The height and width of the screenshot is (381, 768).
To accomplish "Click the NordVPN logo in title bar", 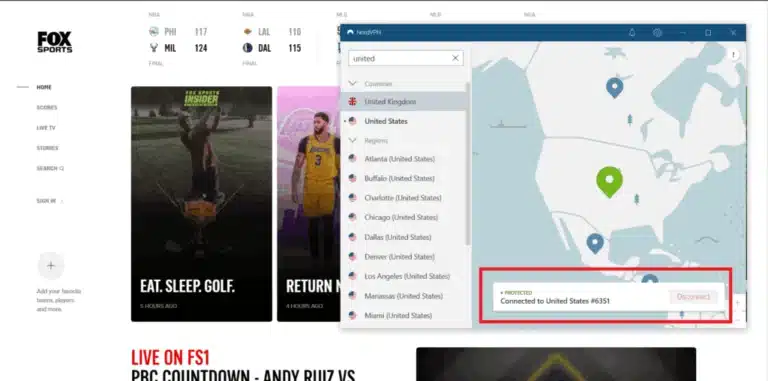I will 350,32.
